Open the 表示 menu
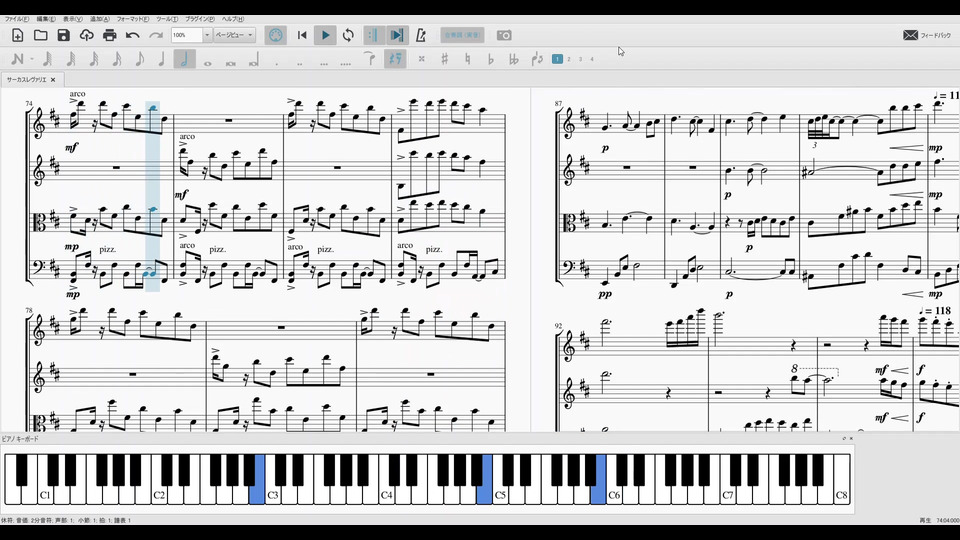This screenshot has height=540, width=960. click(73, 19)
